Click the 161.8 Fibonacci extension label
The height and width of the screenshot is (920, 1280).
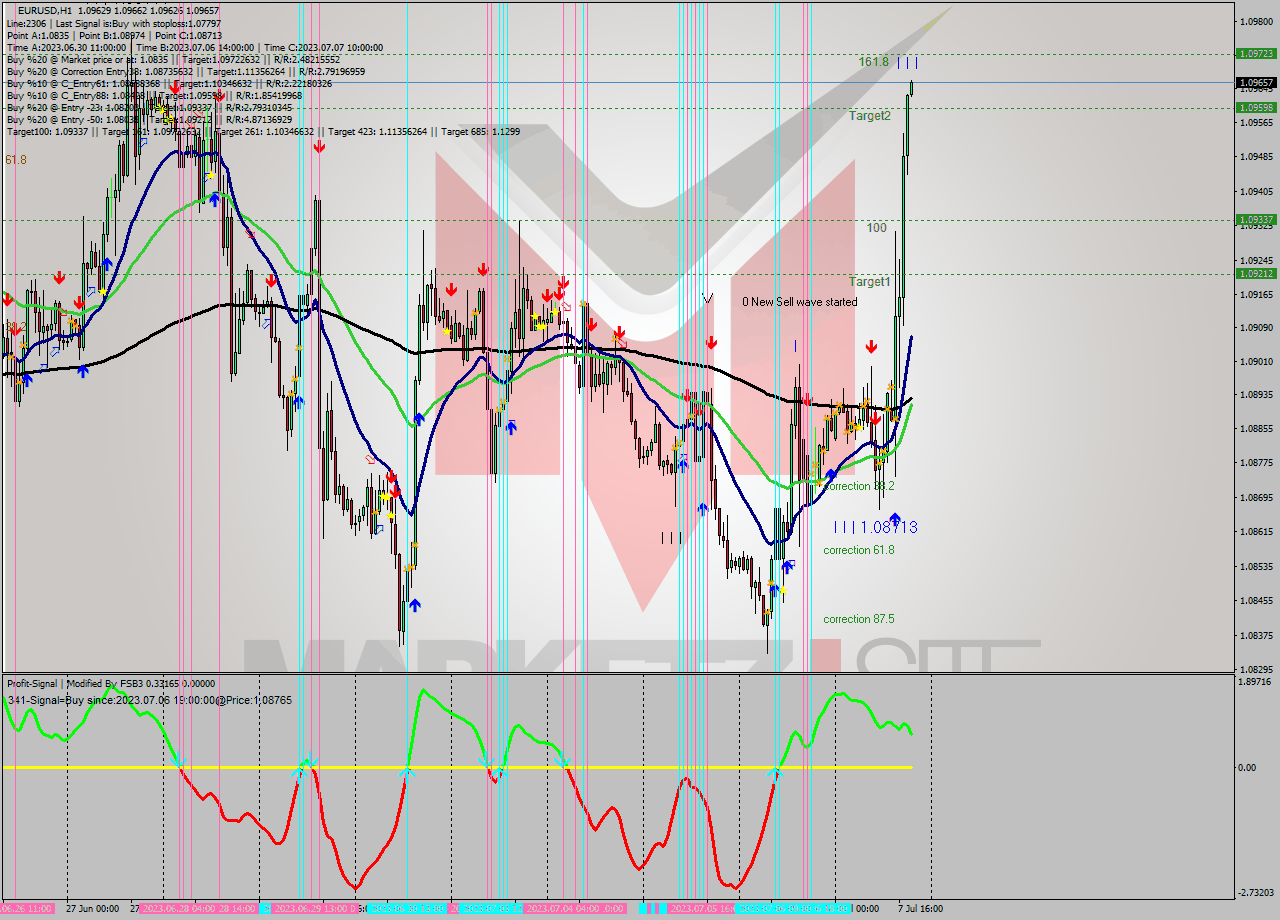[874, 62]
